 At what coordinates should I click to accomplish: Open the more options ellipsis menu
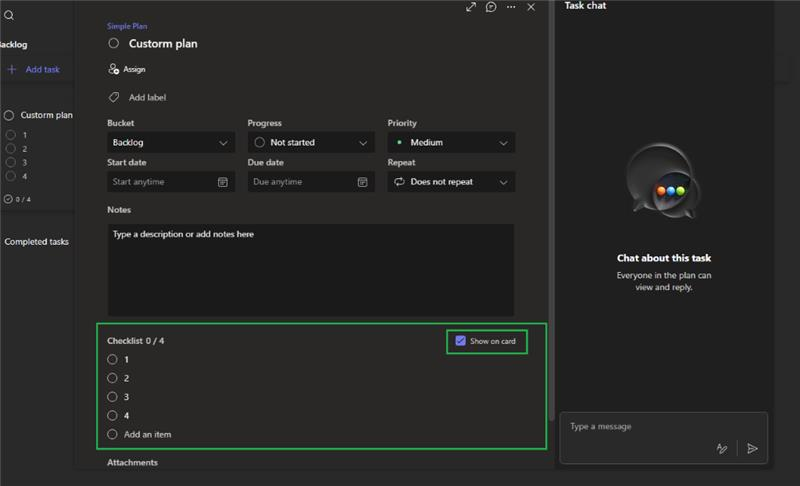[511, 7]
